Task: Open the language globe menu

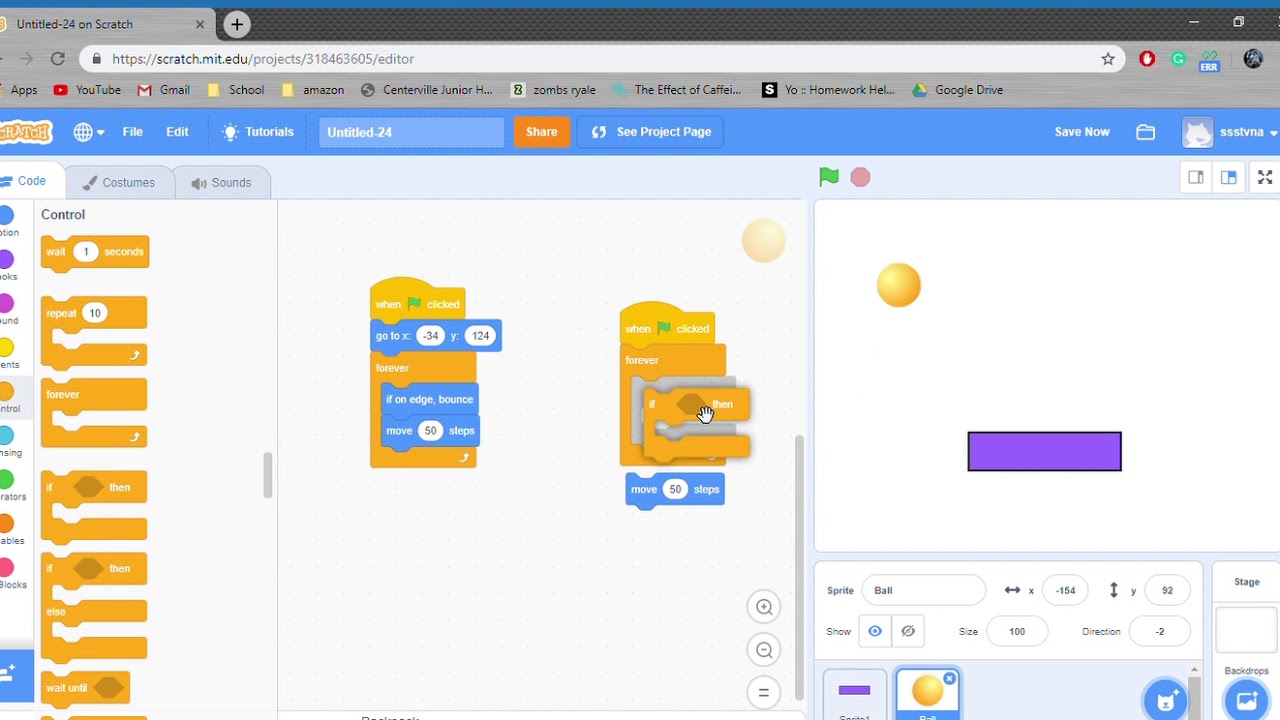Action: (x=88, y=132)
